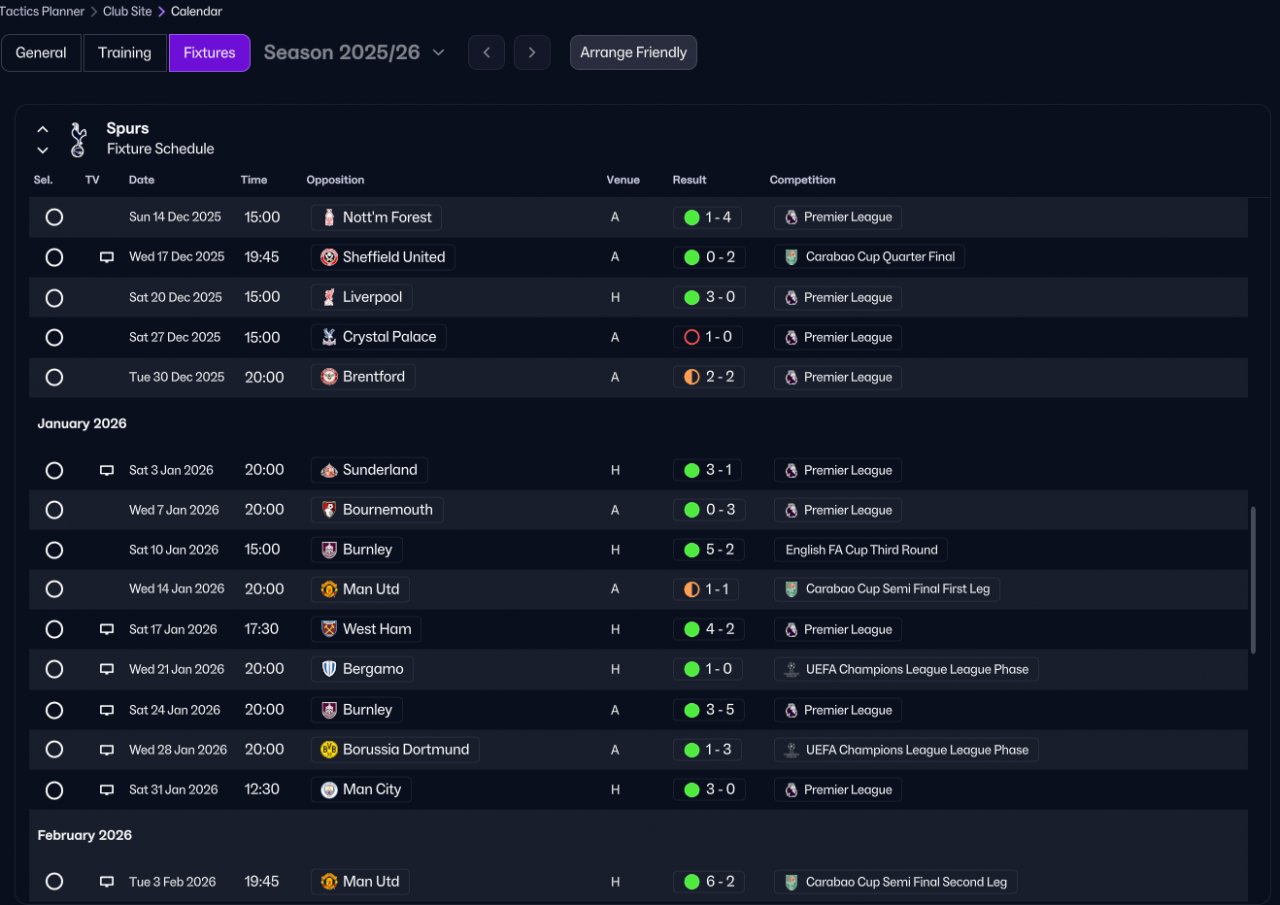
Task: Click the 1 - 1 Man Utd result
Action: coord(706,589)
